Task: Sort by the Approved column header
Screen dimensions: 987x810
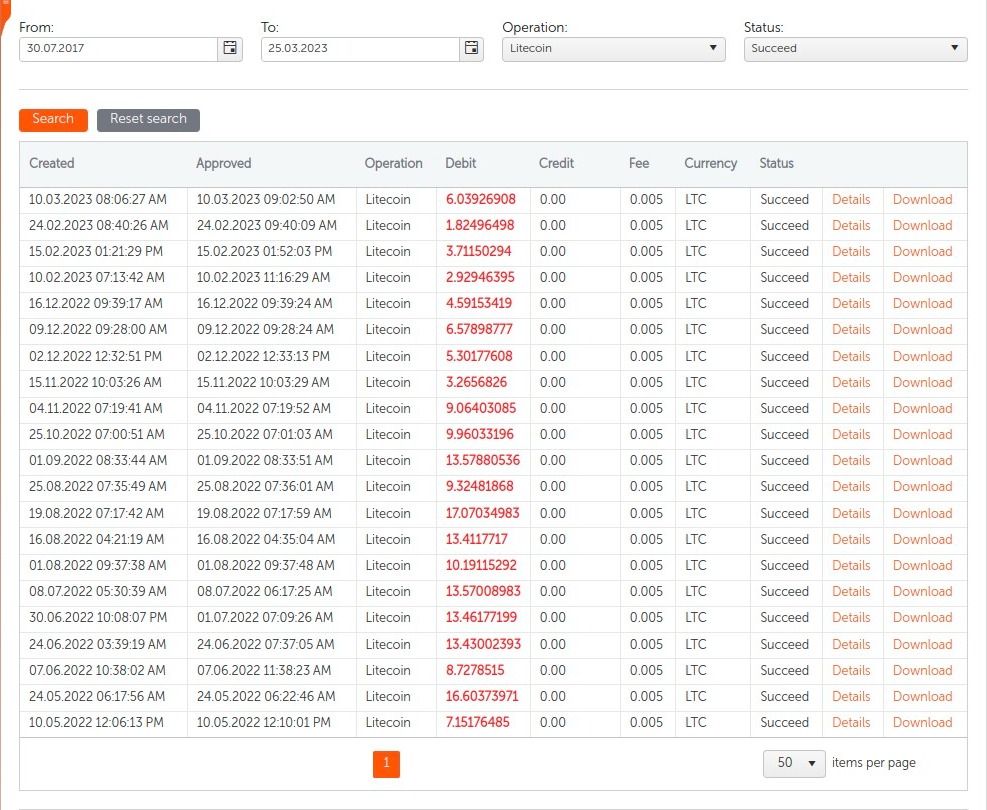Action: 224,163
